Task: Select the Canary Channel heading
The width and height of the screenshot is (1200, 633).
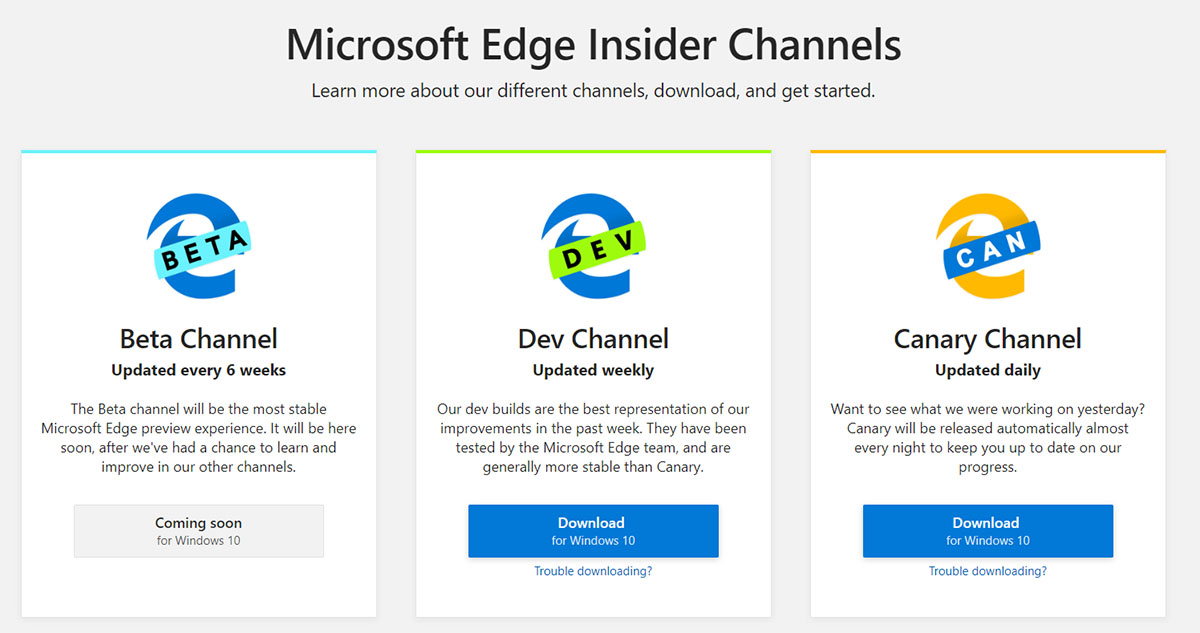Action: pos(988,339)
